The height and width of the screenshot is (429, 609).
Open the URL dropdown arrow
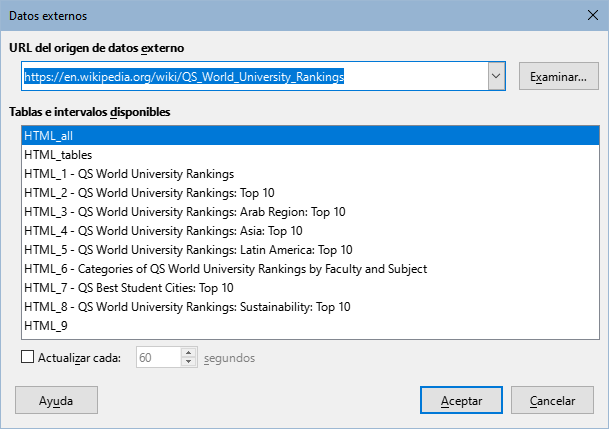495,77
